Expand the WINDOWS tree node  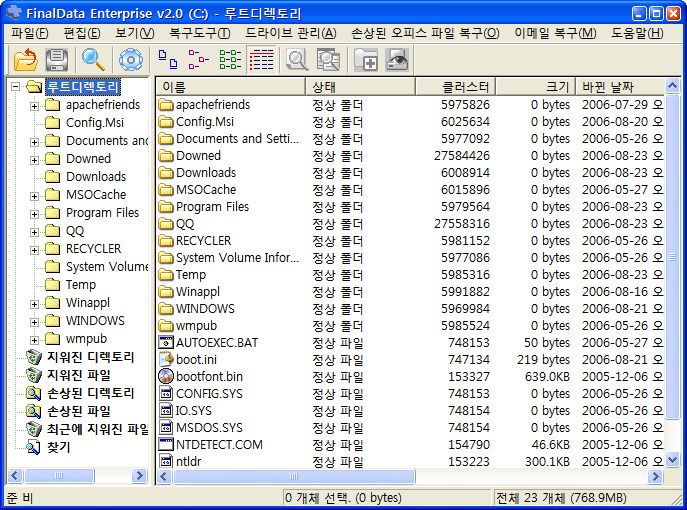tap(34, 322)
